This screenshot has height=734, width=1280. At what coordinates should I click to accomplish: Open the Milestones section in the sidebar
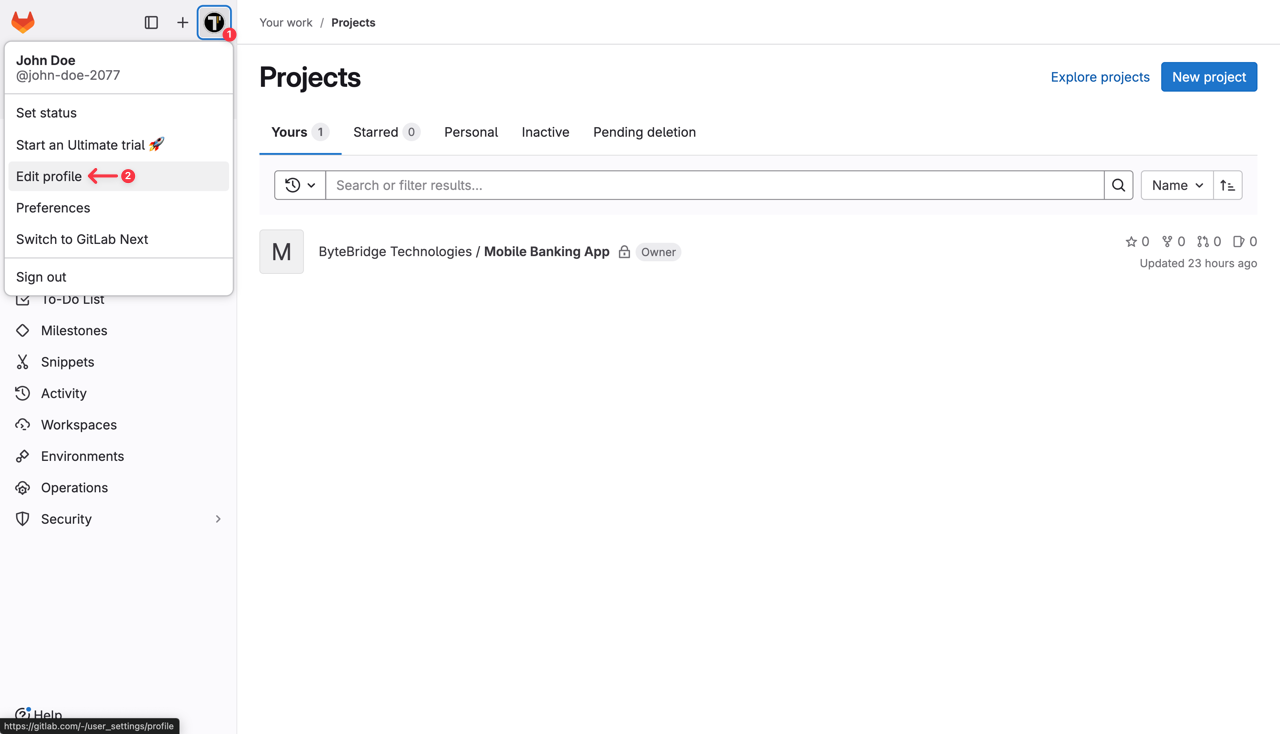73,330
